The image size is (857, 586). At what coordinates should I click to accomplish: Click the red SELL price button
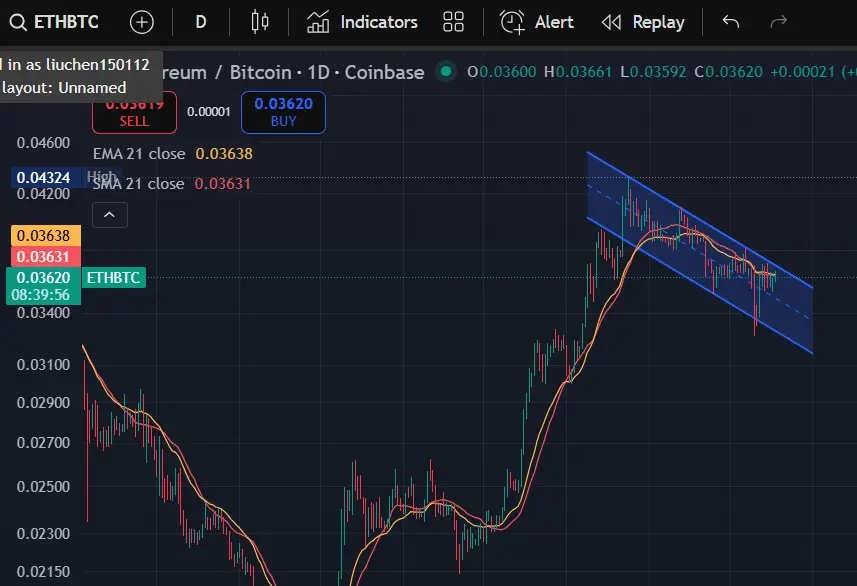(134, 113)
